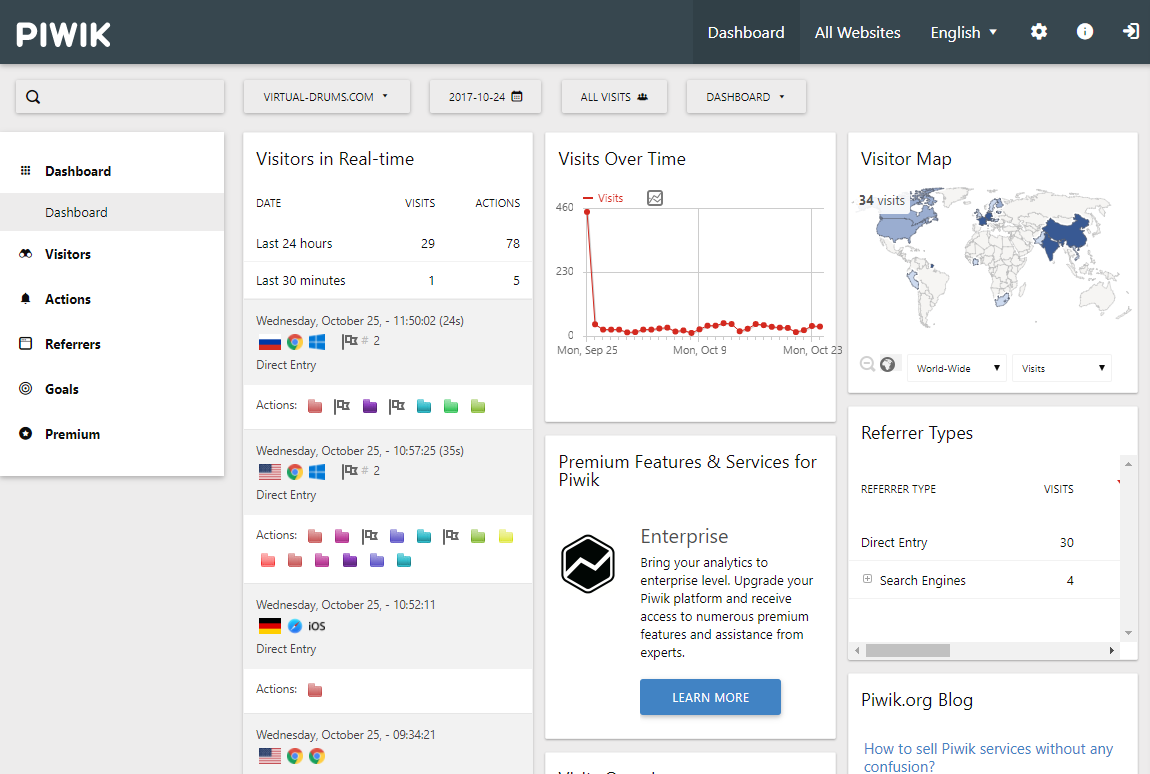The image size is (1150, 774).
Task: Click the Enterprise hexagon logo
Action: [587, 563]
